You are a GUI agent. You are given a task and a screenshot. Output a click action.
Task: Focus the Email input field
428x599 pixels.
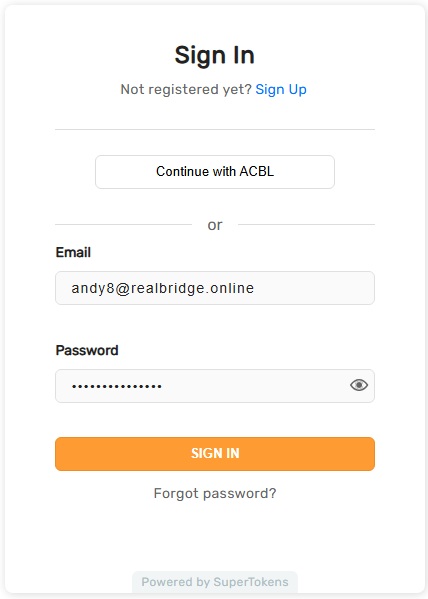pyautogui.click(x=215, y=288)
